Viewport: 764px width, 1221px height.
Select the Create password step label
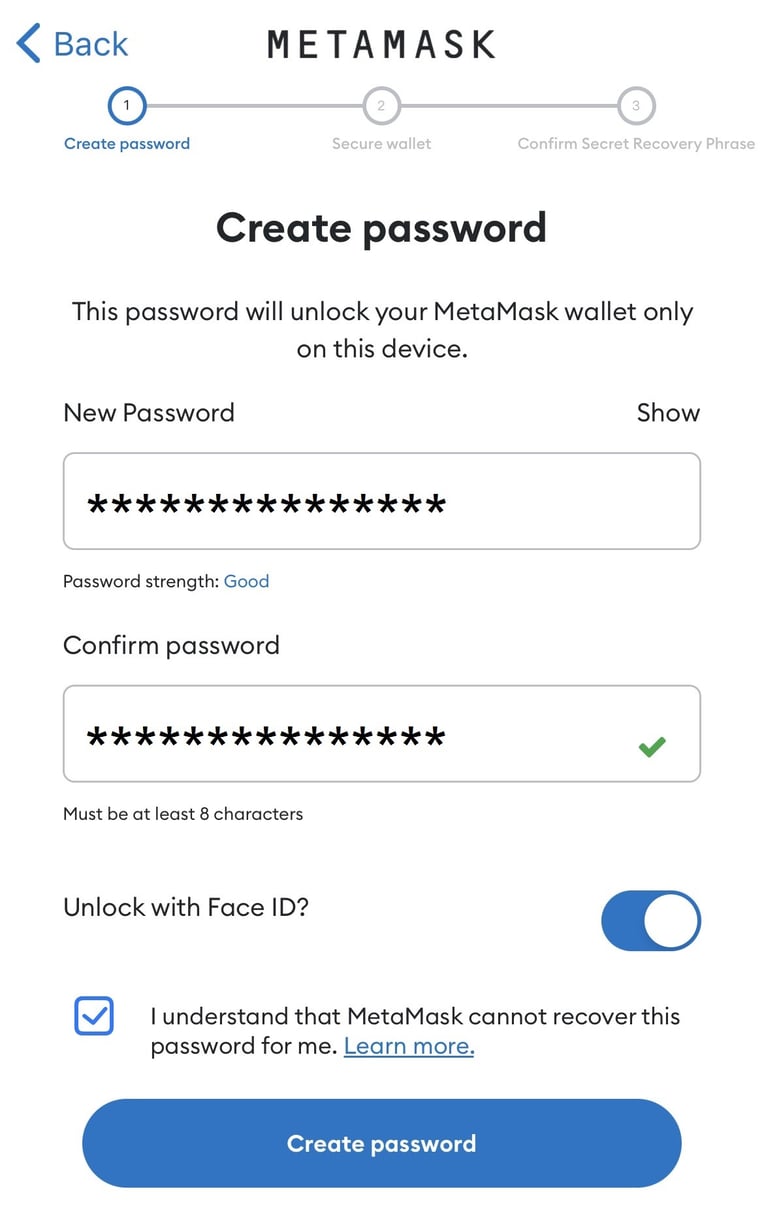tap(126, 143)
